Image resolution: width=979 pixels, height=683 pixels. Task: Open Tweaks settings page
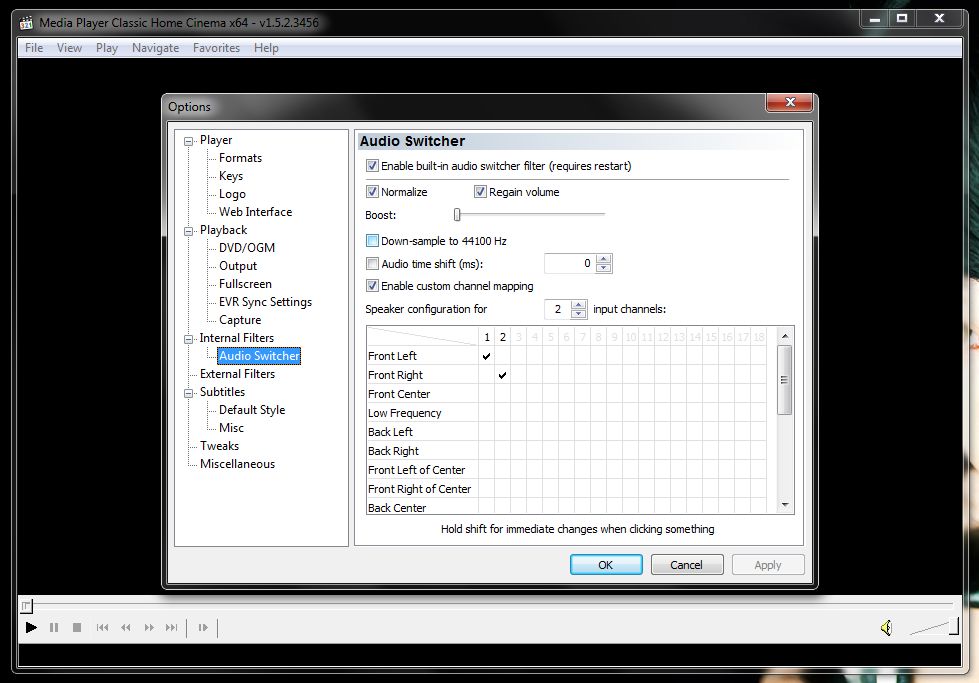(219, 446)
